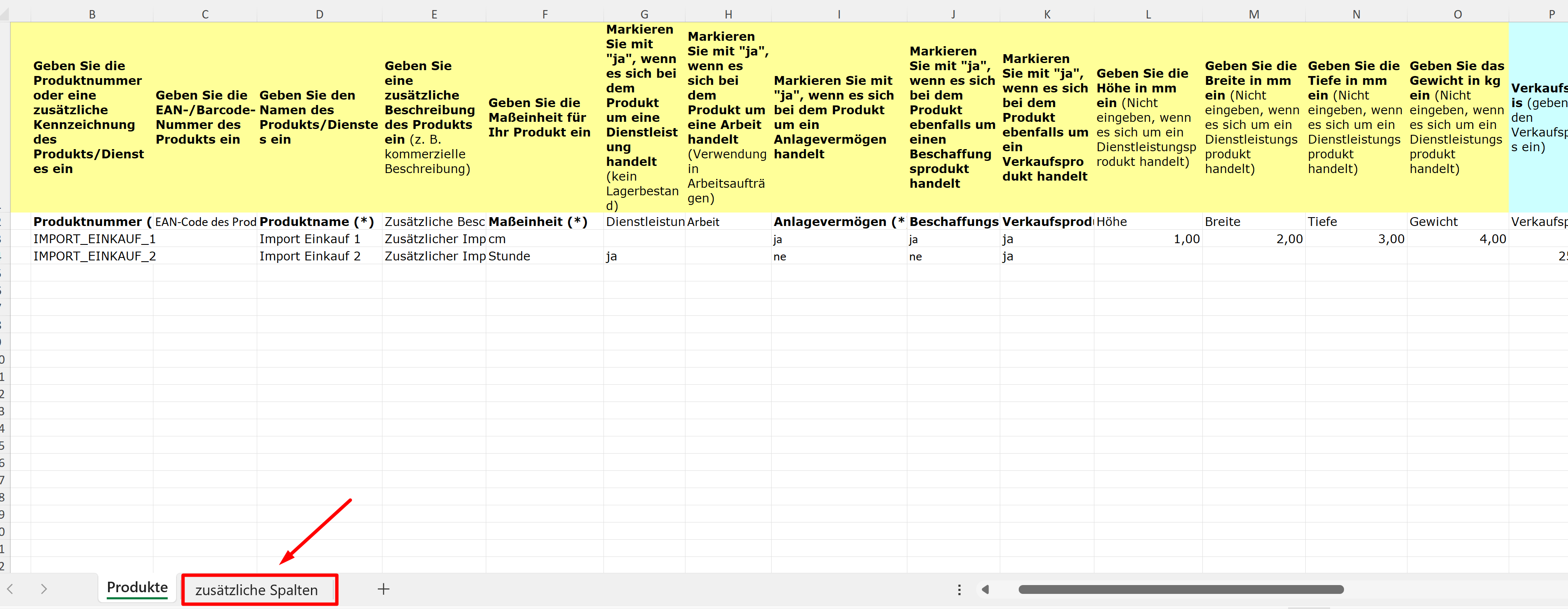This screenshot has width=1568, height=609.
Task: Switch to the 'Produkte' sheet tab
Action: (137, 588)
